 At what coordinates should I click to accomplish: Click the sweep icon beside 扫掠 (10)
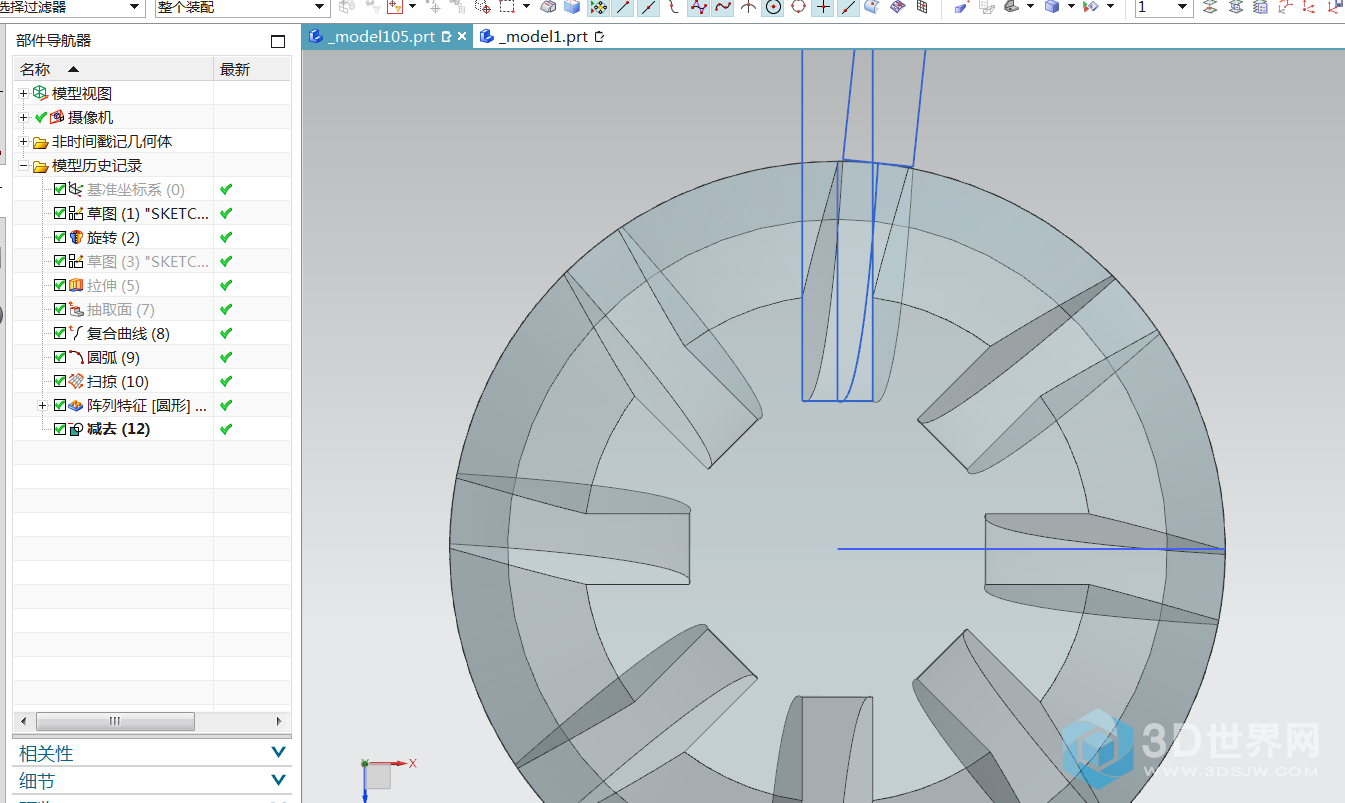coord(76,381)
